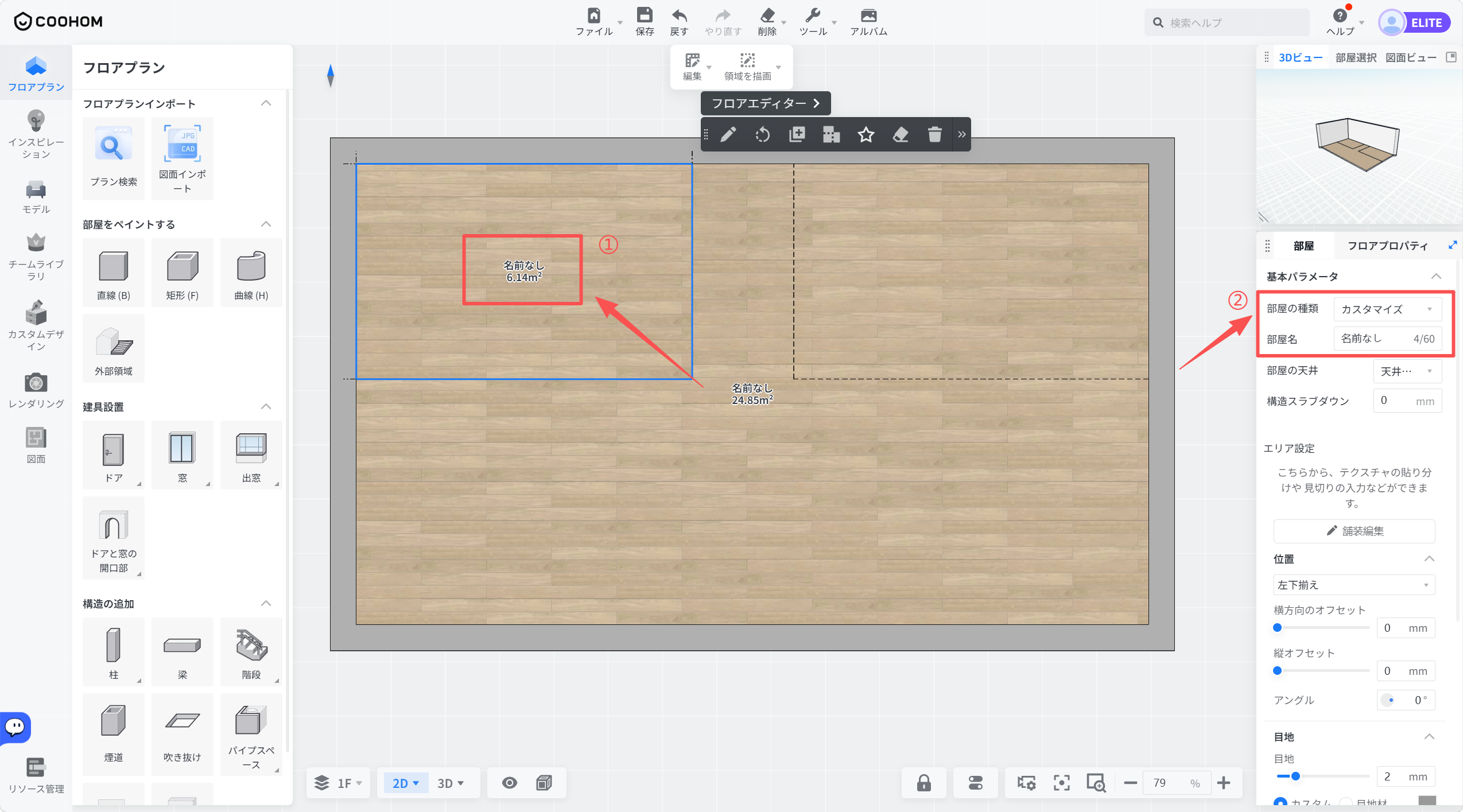
Task: Select the 煙道 structure tool
Action: (114, 735)
